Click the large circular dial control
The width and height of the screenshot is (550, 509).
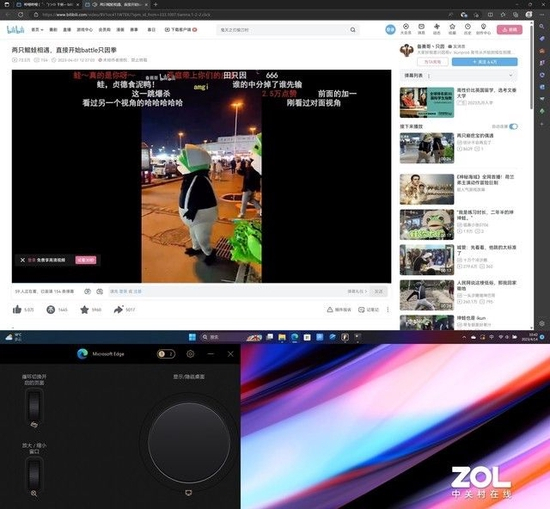pos(189,442)
